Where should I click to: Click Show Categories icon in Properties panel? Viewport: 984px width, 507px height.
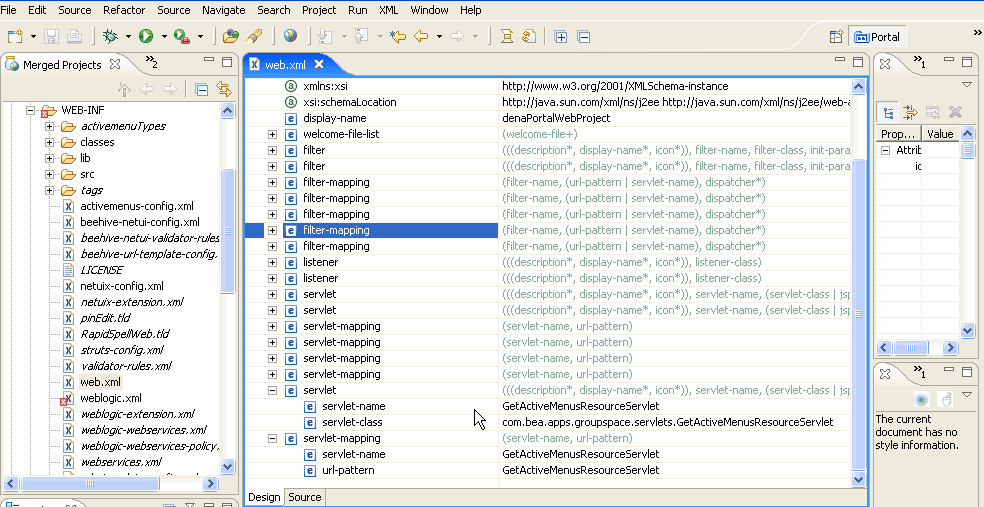tap(888, 113)
